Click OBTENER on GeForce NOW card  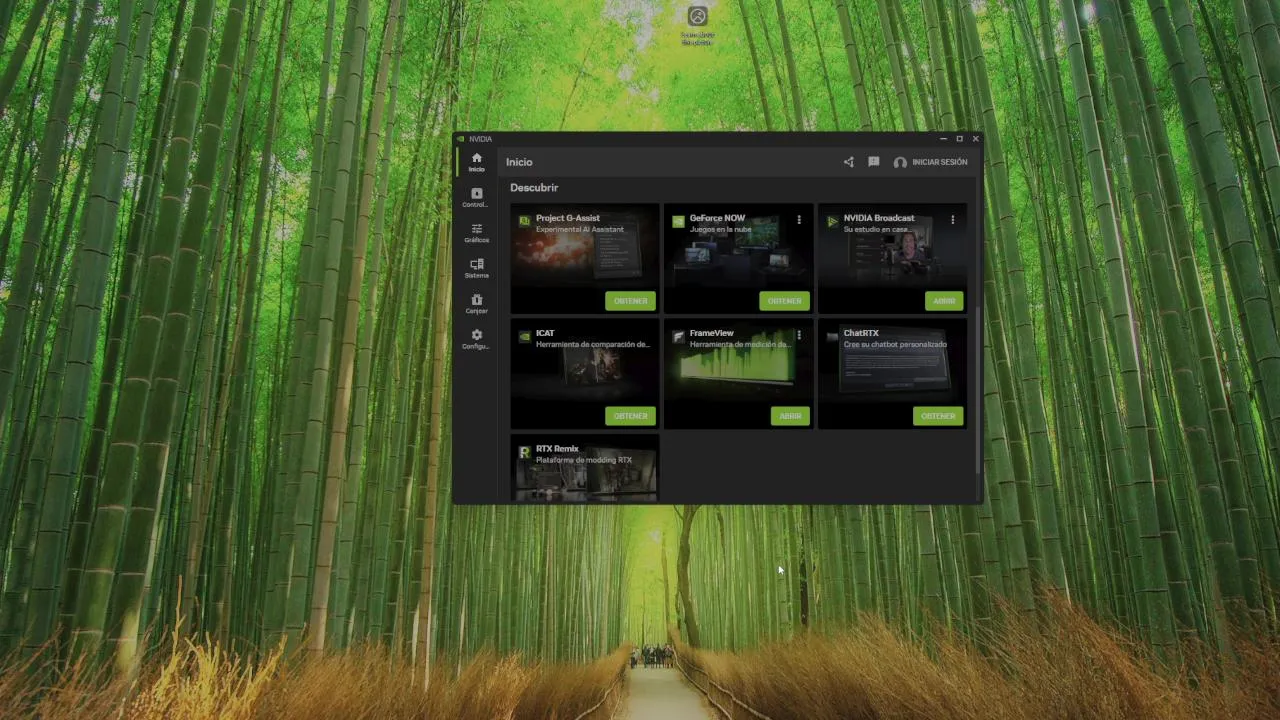pyautogui.click(x=784, y=301)
